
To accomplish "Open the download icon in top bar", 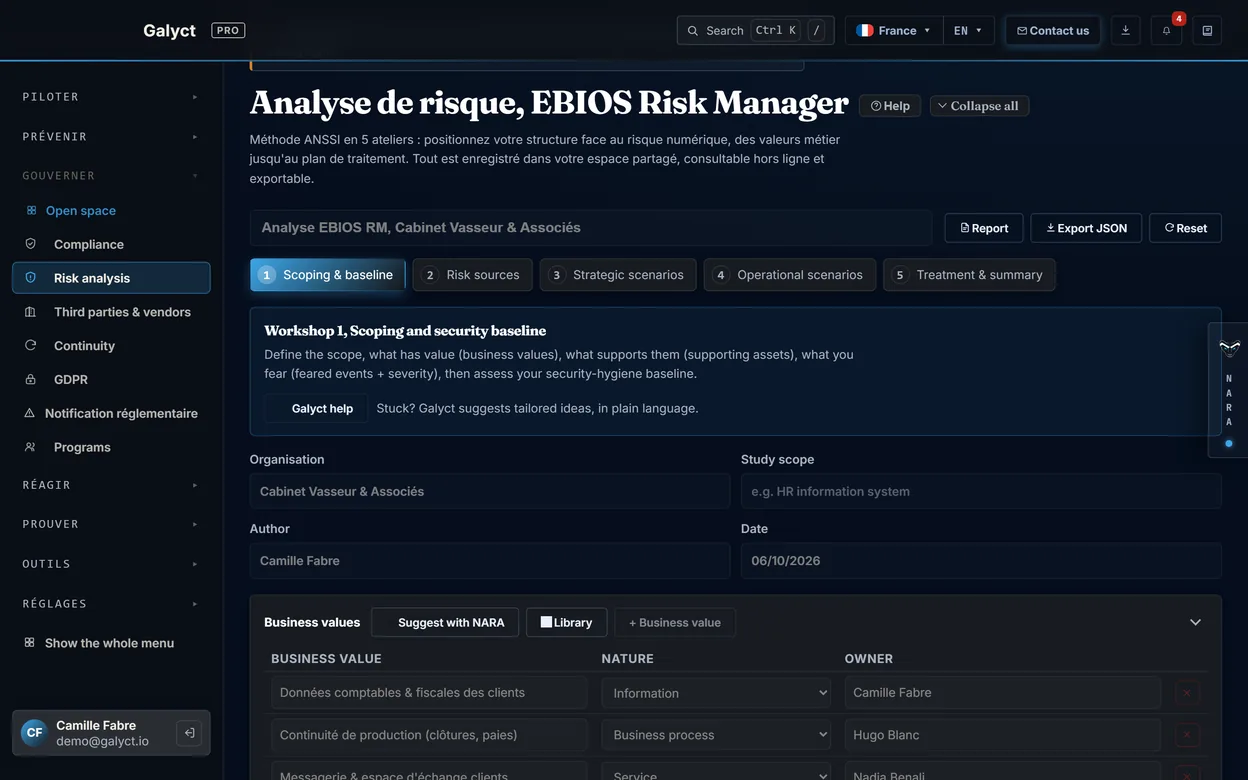I will [1125, 31].
